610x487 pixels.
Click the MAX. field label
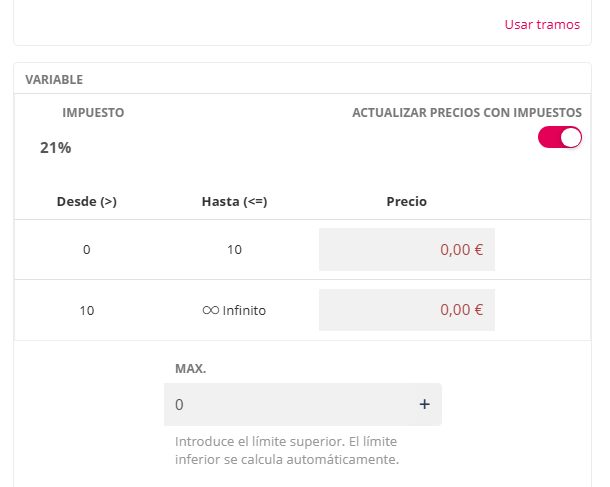coord(190,368)
